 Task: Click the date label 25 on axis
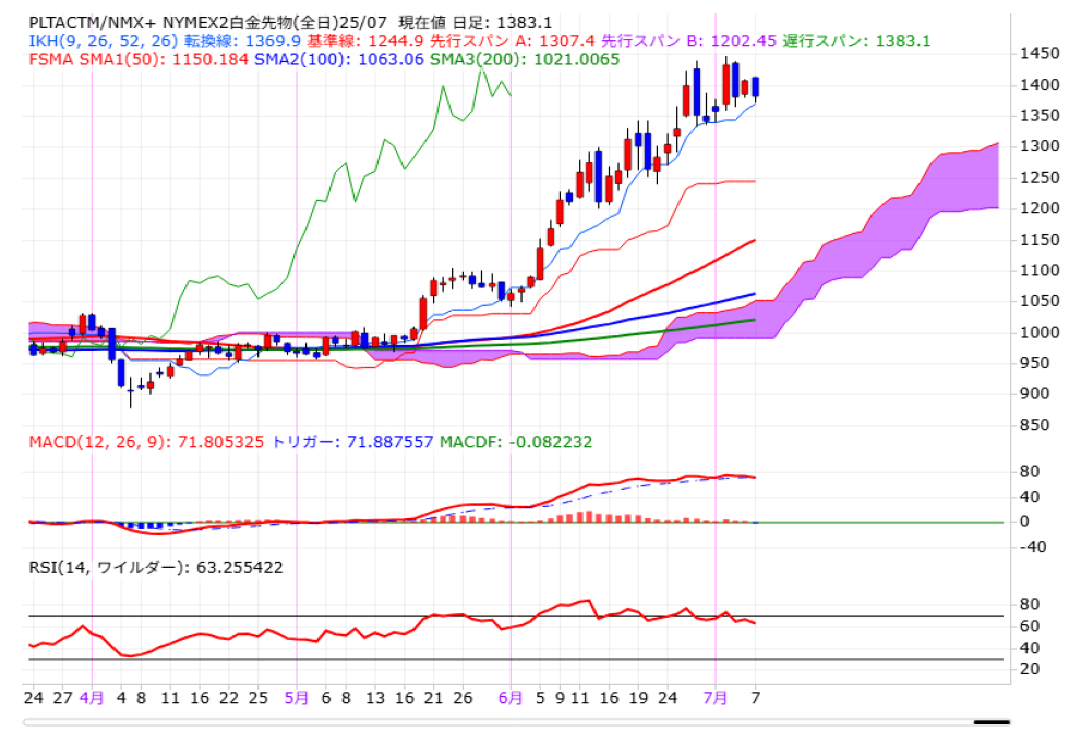pos(257,698)
